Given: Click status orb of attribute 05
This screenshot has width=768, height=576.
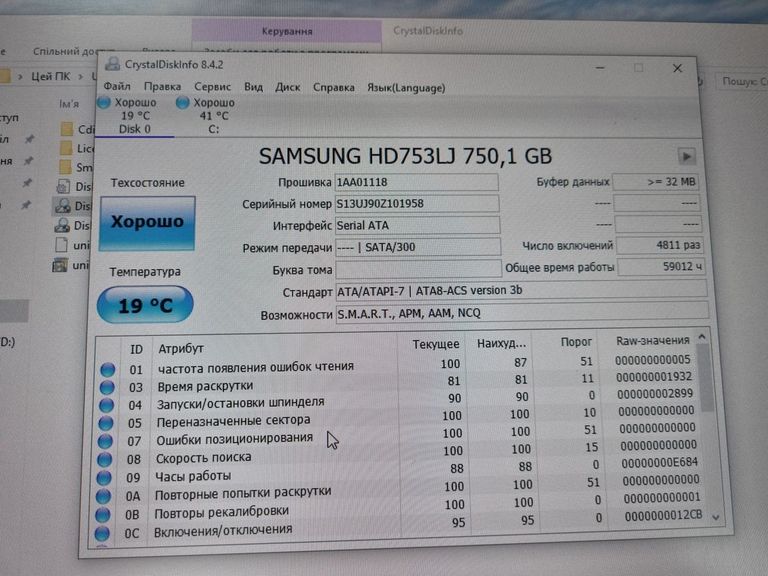Looking at the screenshot, I should (x=106, y=423).
